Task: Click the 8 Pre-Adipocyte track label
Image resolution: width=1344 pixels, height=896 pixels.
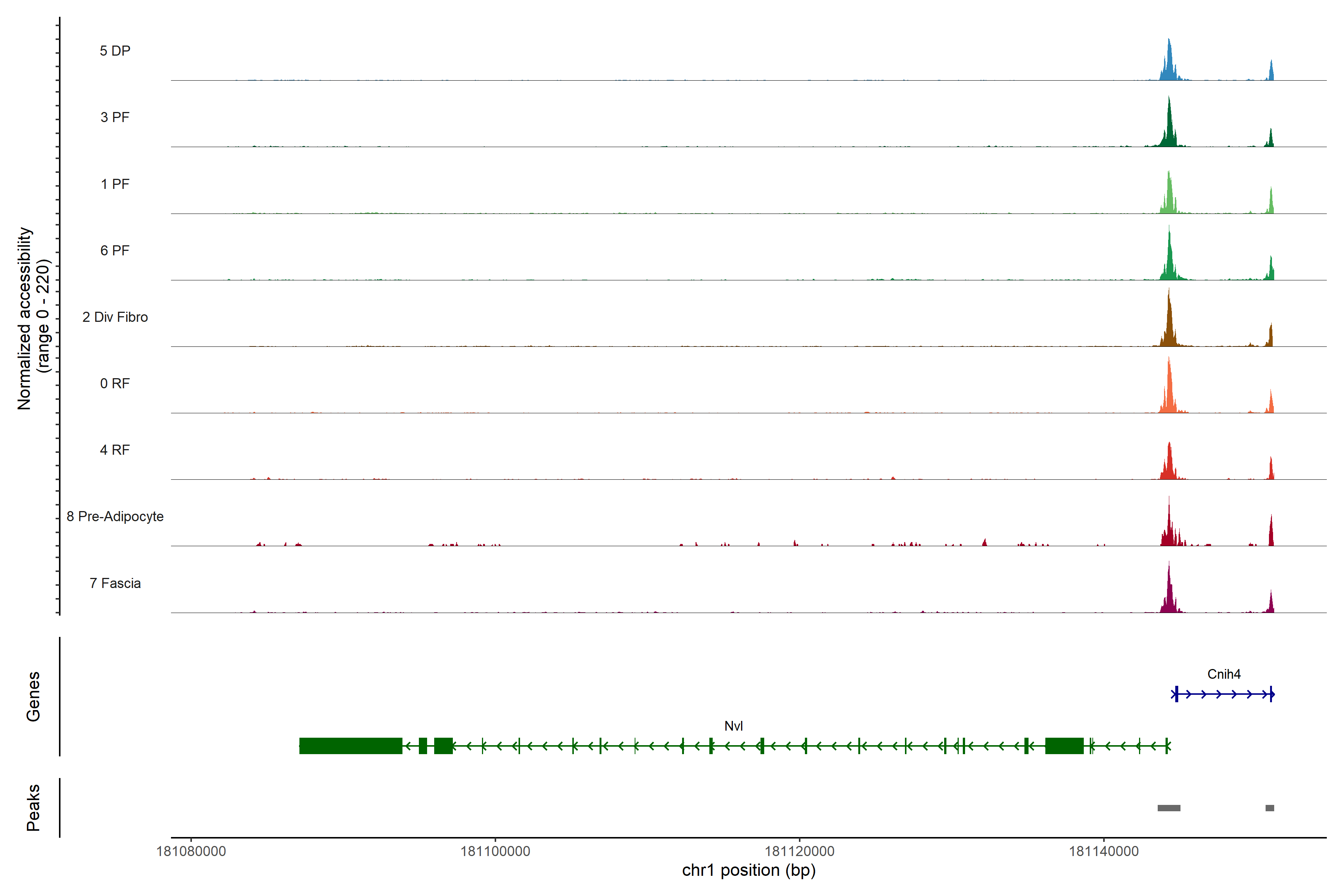Action: (x=115, y=517)
